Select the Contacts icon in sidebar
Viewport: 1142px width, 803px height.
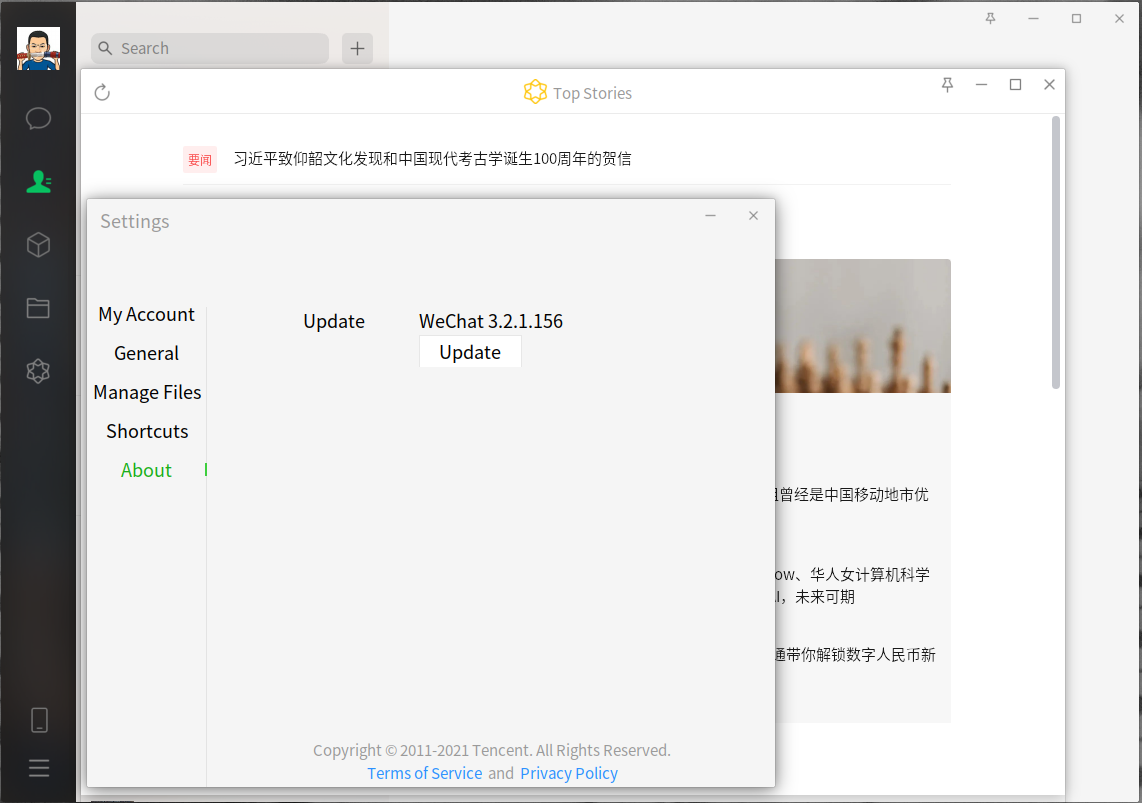point(38,182)
